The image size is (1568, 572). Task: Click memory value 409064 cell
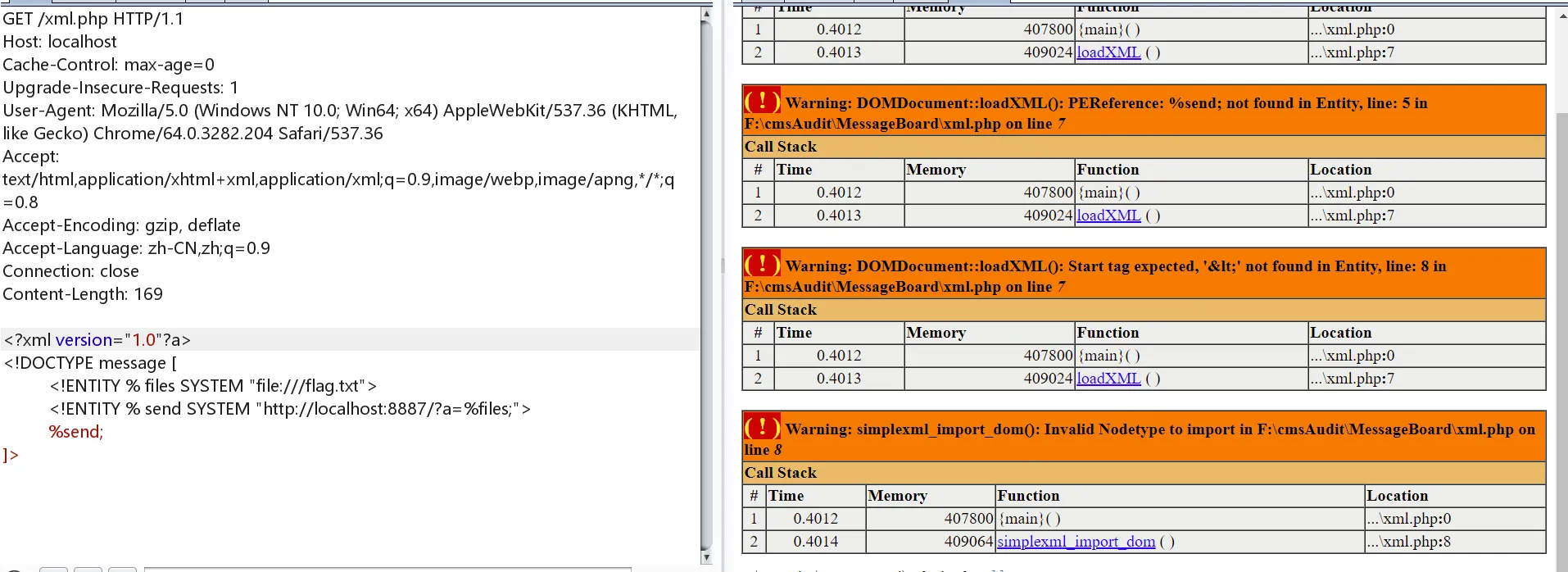[931, 542]
